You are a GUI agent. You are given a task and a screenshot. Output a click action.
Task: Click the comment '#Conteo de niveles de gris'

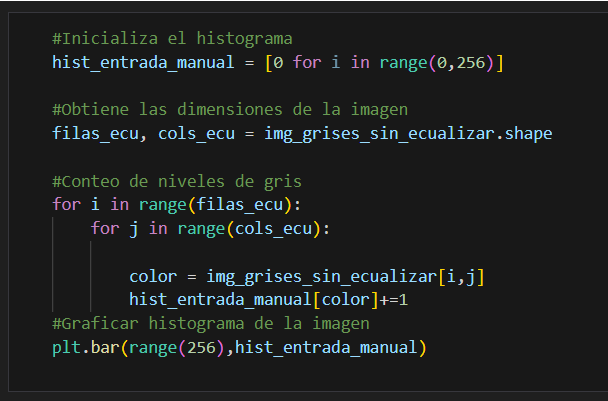177,181
